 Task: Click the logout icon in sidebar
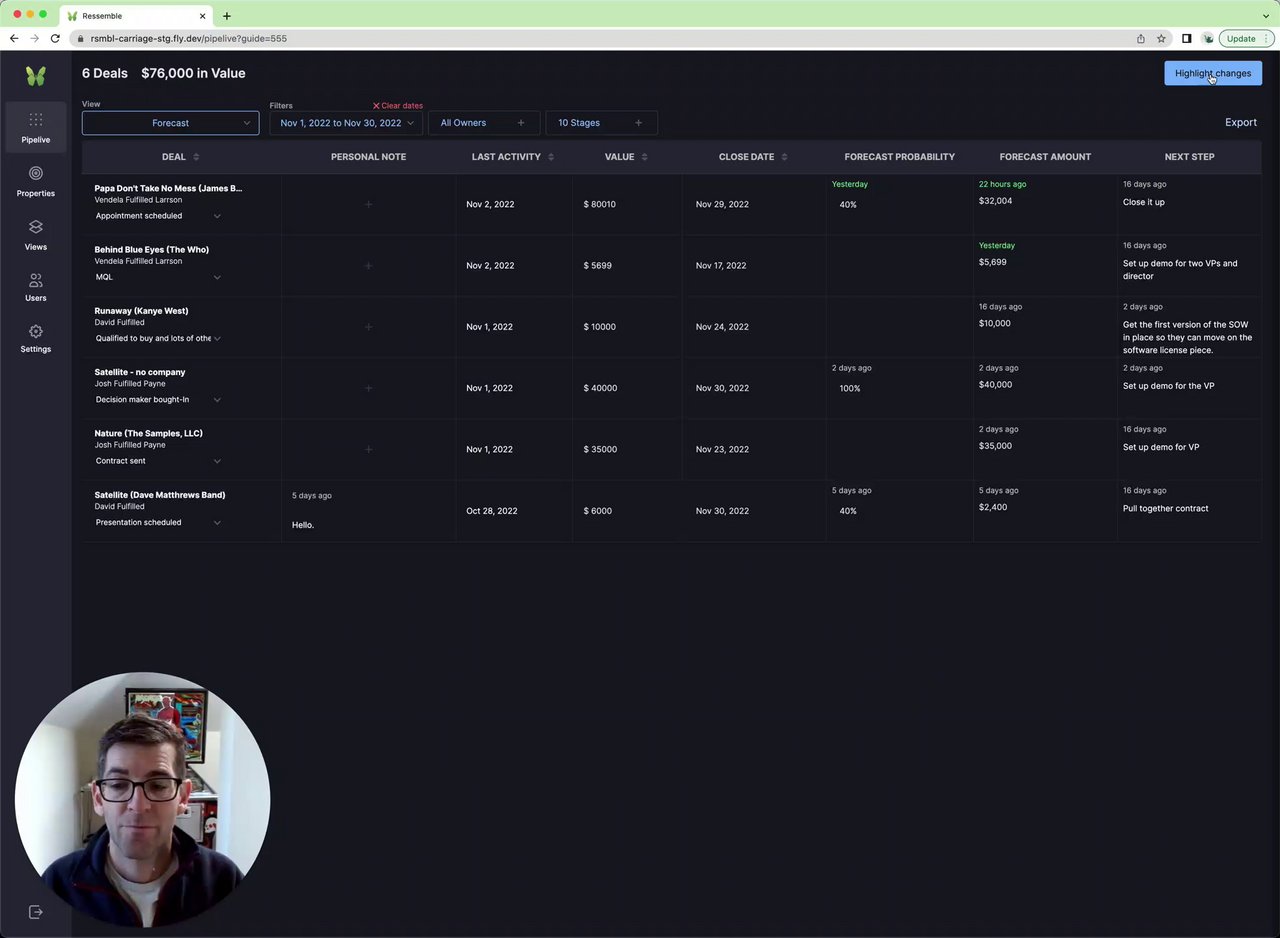click(x=36, y=912)
